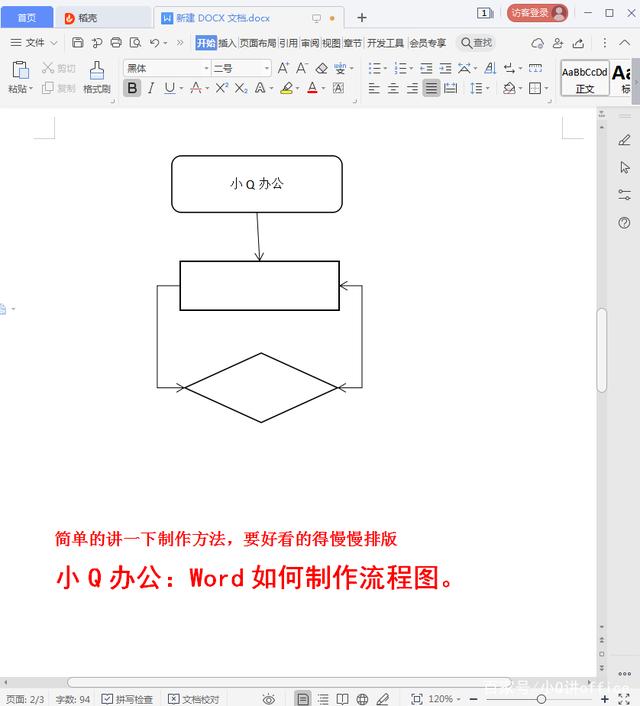Align text right
Screen dimensions: 640x706
pyautogui.click(x=412, y=88)
